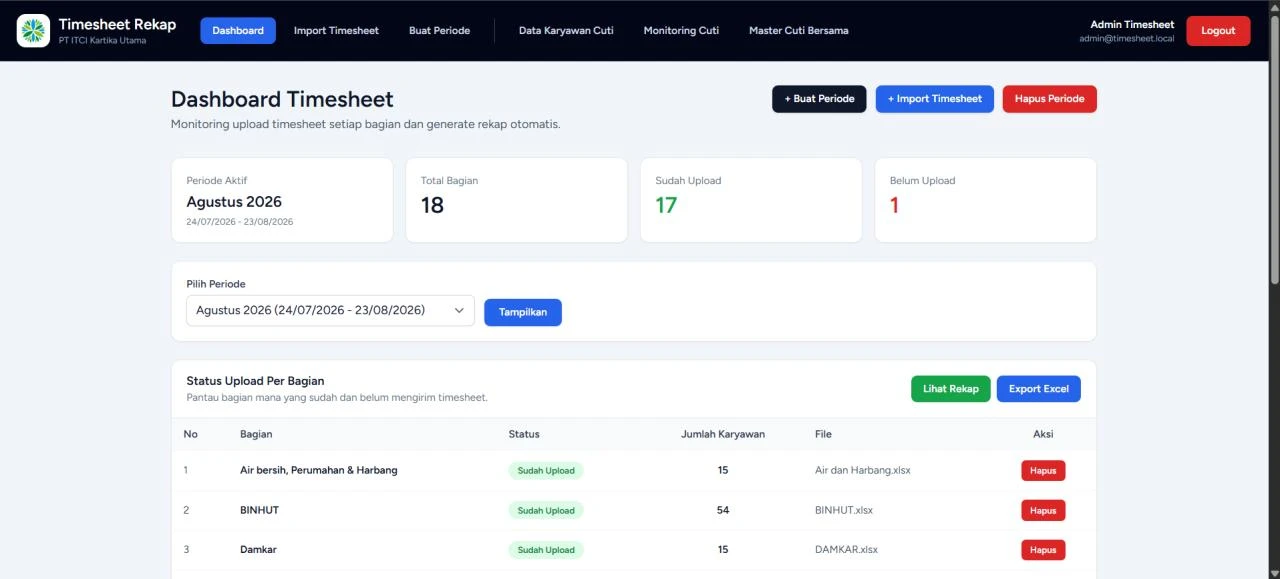
Task: Expand the Pilih Periode dropdown
Action: 330,311
